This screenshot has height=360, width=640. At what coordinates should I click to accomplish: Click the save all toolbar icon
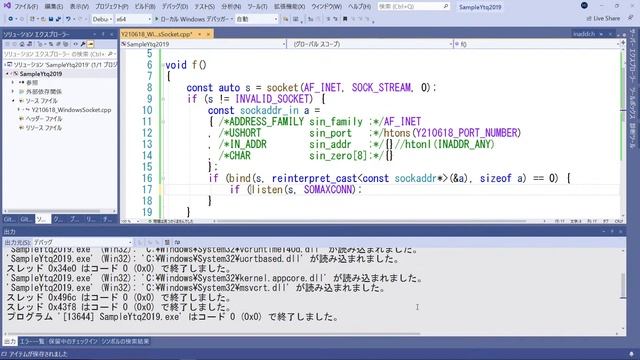pos(58,19)
